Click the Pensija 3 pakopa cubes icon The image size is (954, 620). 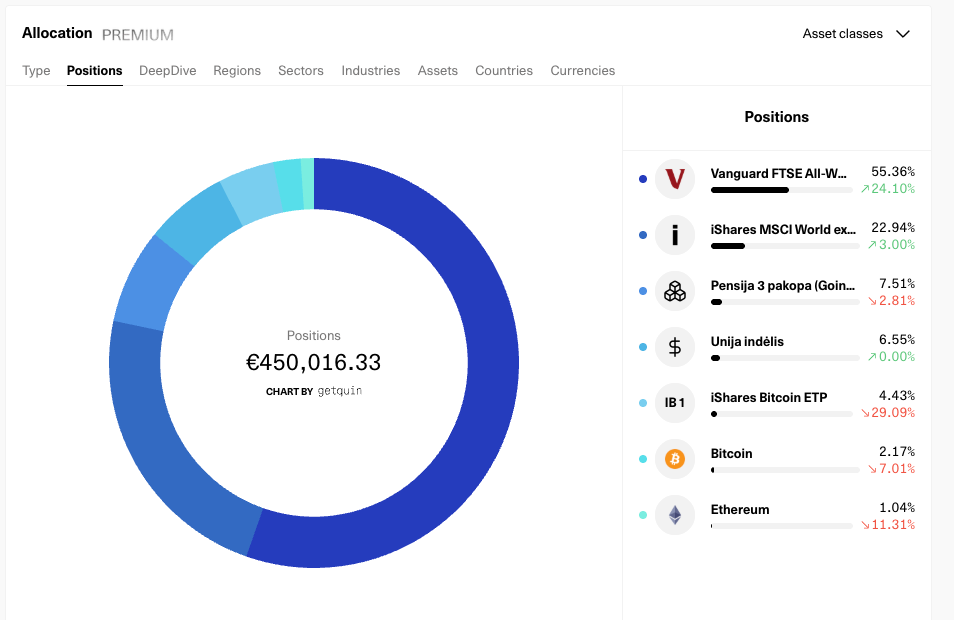(675, 291)
